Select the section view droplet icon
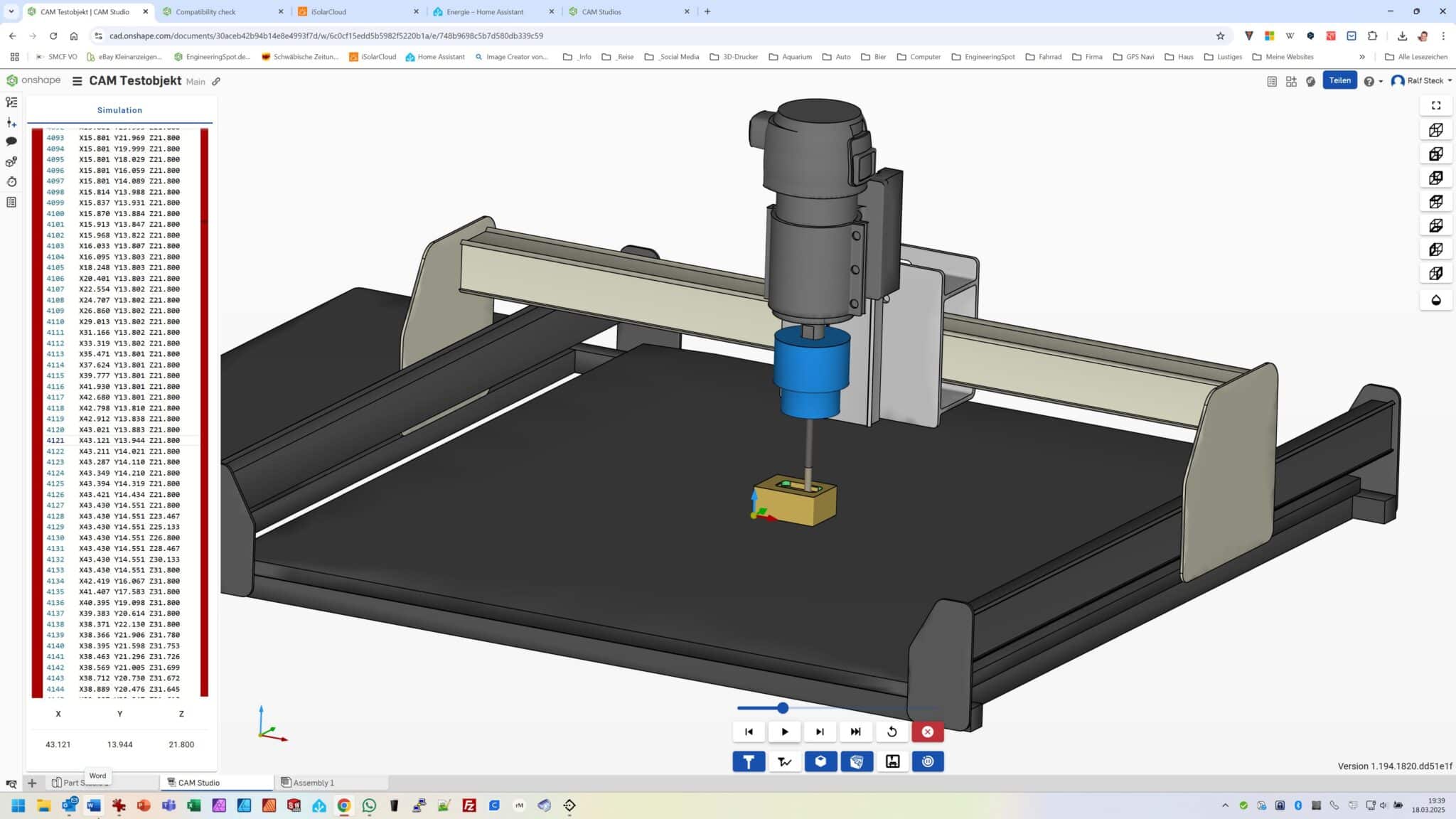The width and height of the screenshot is (1456, 819). coord(1436,300)
